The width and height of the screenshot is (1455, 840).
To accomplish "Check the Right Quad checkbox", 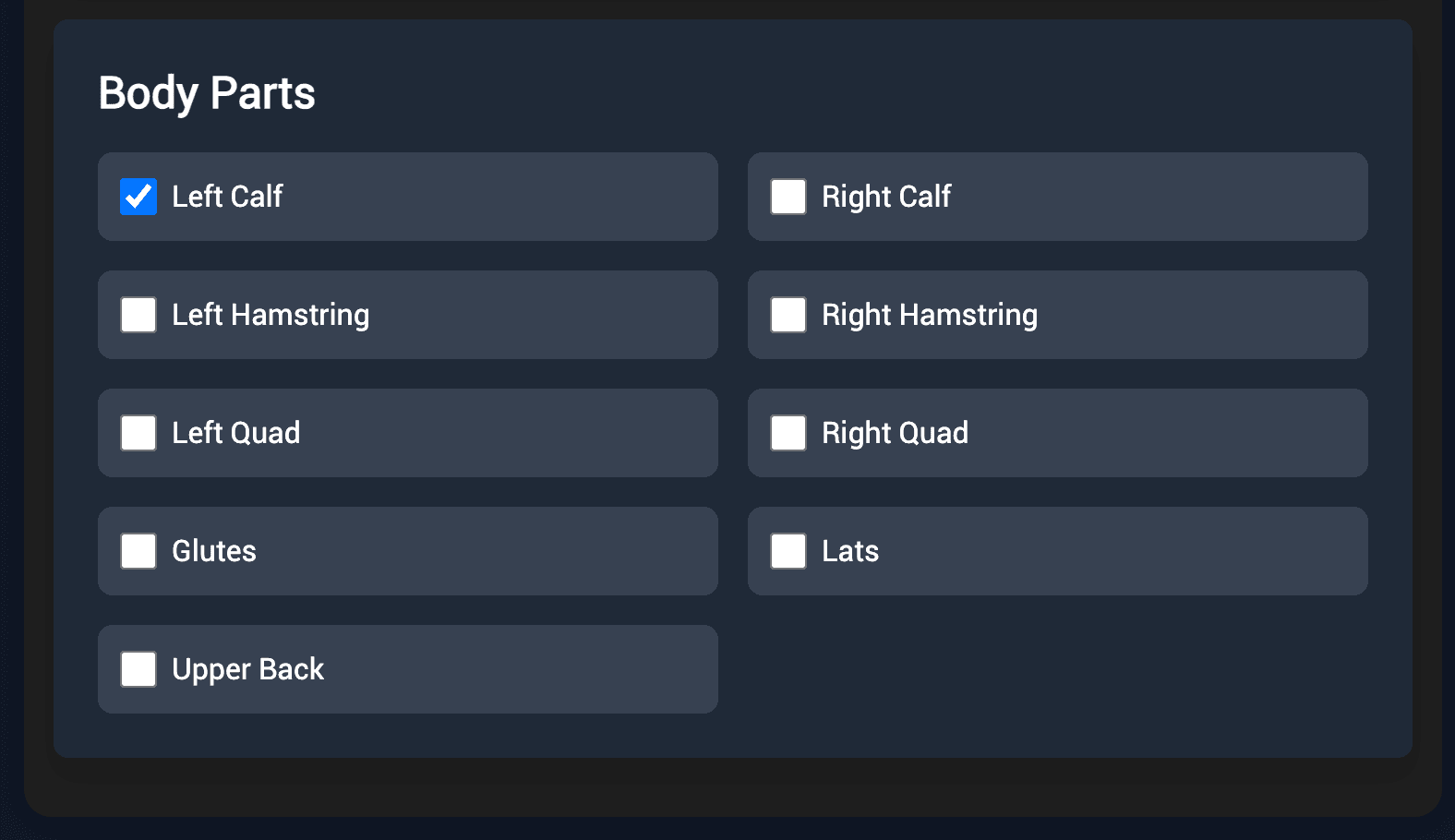I will point(788,433).
